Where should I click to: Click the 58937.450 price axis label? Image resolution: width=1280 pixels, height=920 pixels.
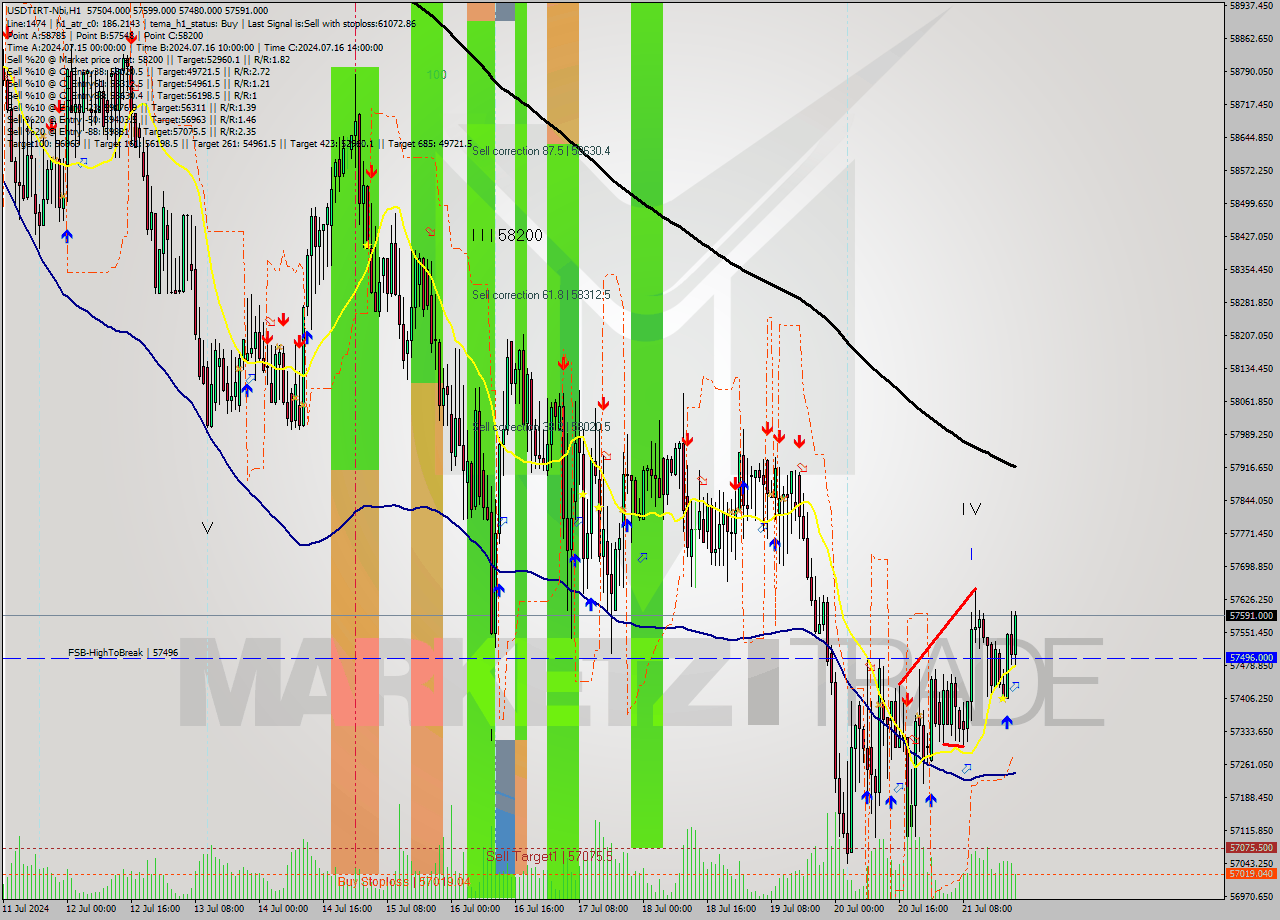[x=1253, y=5]
